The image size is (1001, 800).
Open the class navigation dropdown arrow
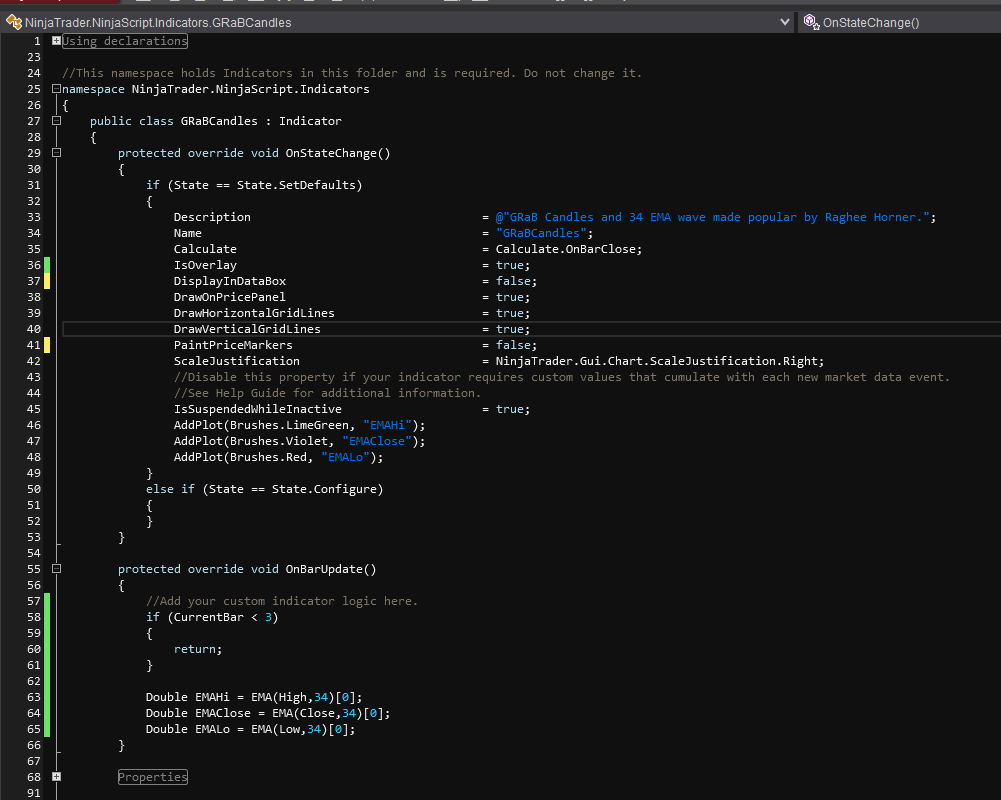[785, 21]
